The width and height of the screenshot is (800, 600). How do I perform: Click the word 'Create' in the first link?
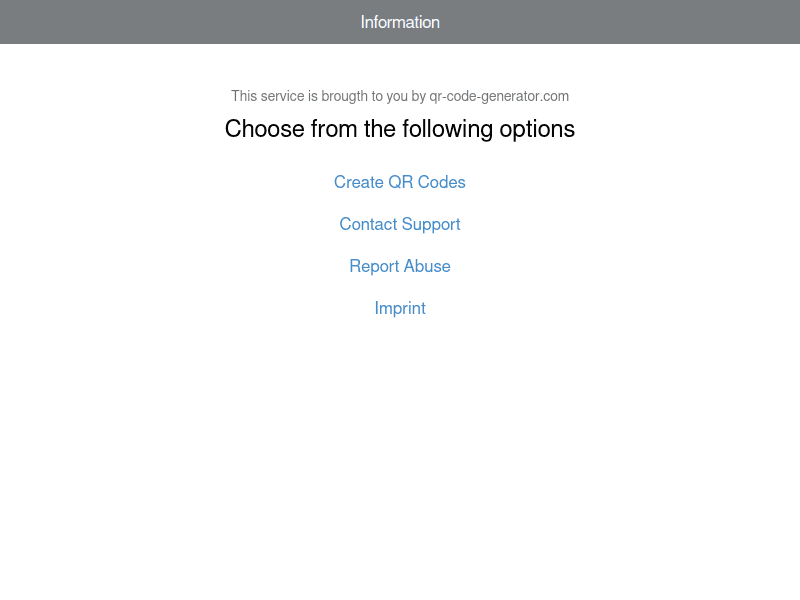click(359, 182)
